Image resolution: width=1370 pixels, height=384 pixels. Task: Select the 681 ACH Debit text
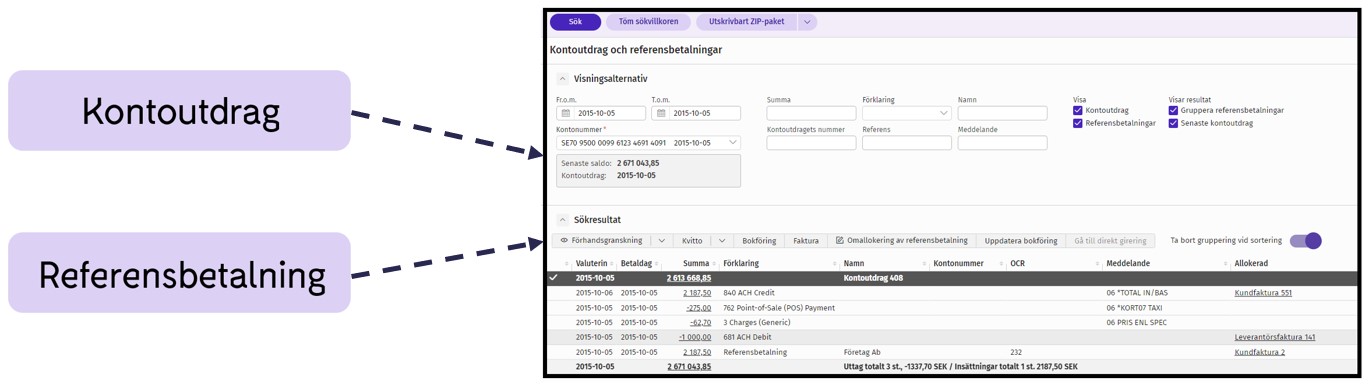pos(747,338)
